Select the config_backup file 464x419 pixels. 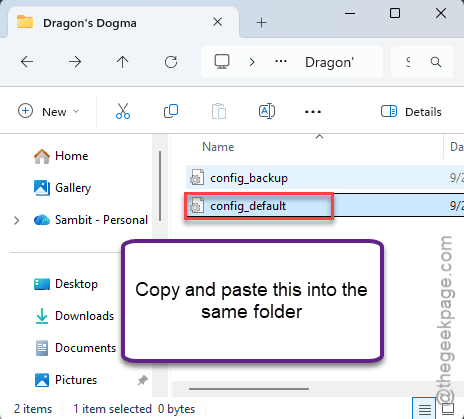325,178
